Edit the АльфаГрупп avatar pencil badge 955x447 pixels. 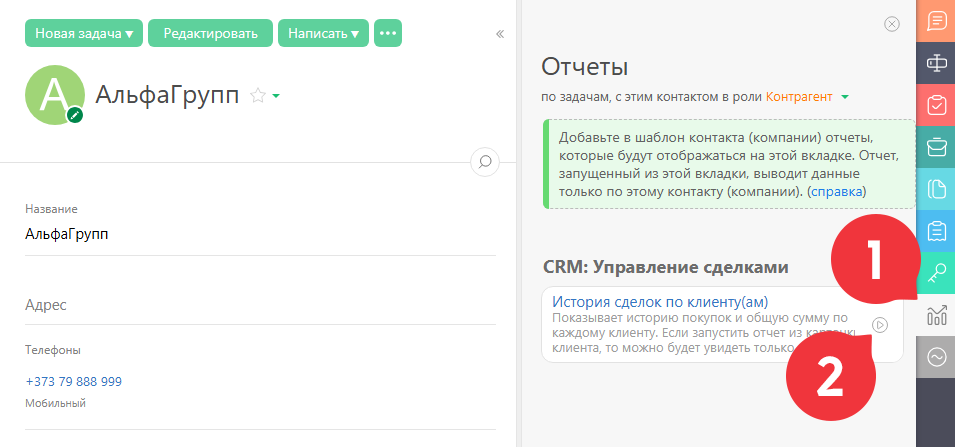(75, 114)
